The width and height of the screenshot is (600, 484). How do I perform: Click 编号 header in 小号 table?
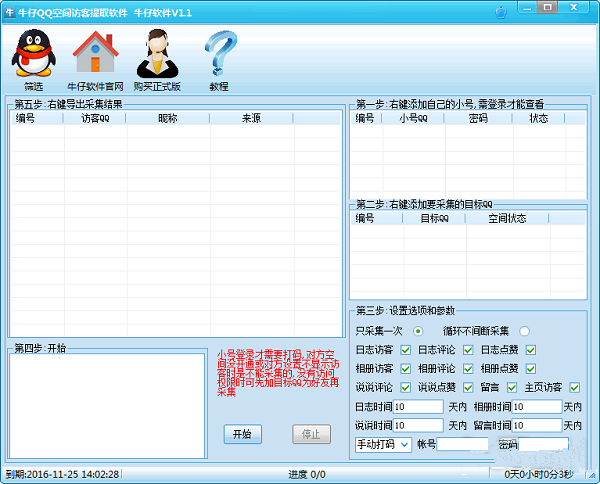(x=366, y=118)
